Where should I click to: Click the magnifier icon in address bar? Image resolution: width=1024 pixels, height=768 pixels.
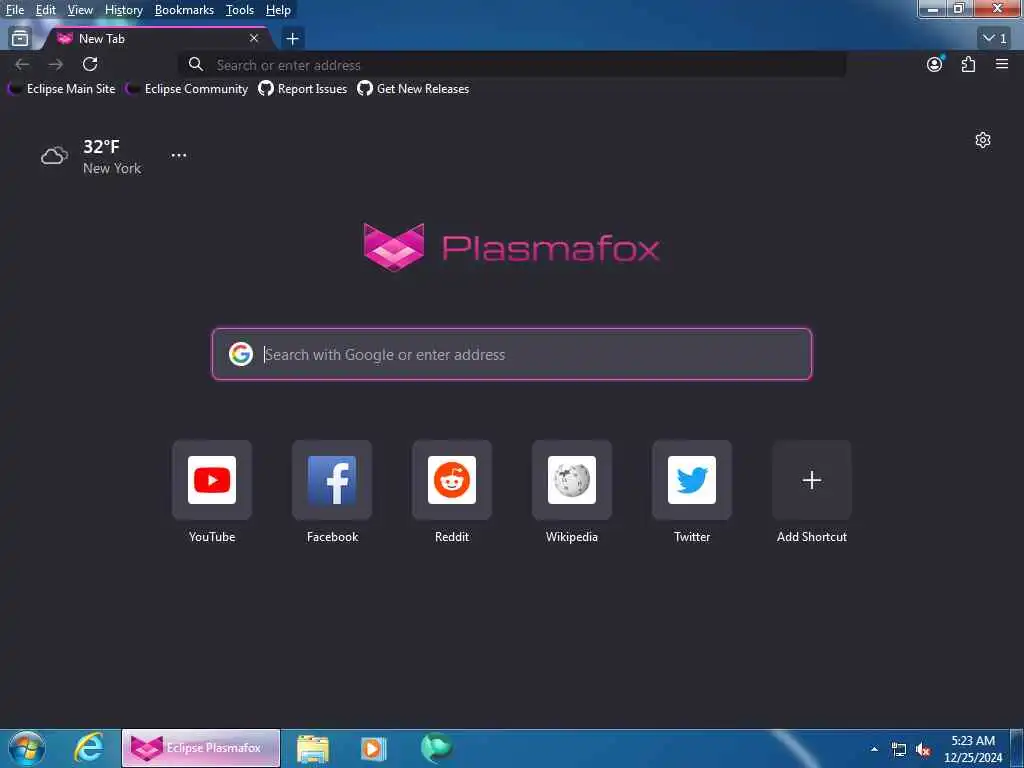click(195, 64)
